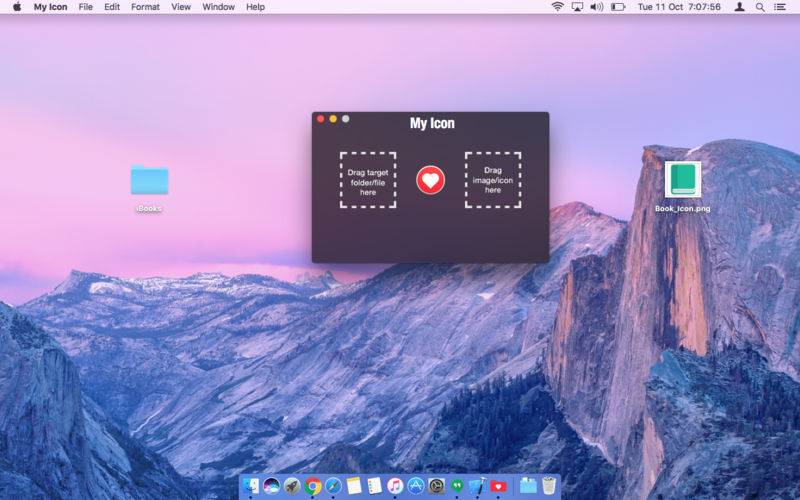The height and width of the screenshot is (500, 800).
Task: Click the date and time in menu bar
Action: tap(679, 7)
